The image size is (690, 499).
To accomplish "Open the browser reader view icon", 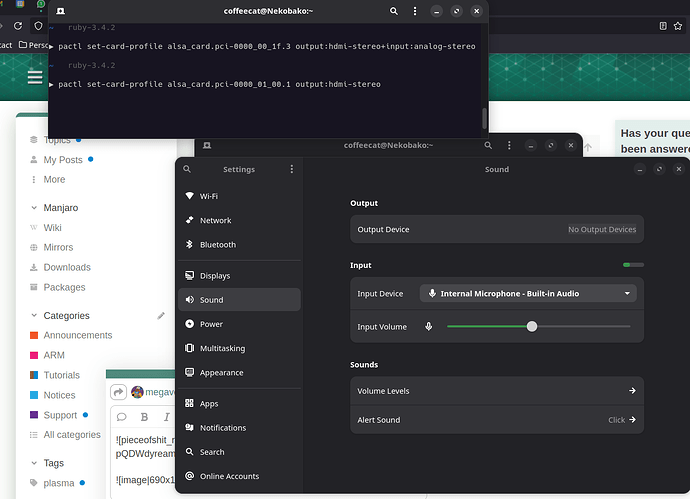I will (663, 26).
